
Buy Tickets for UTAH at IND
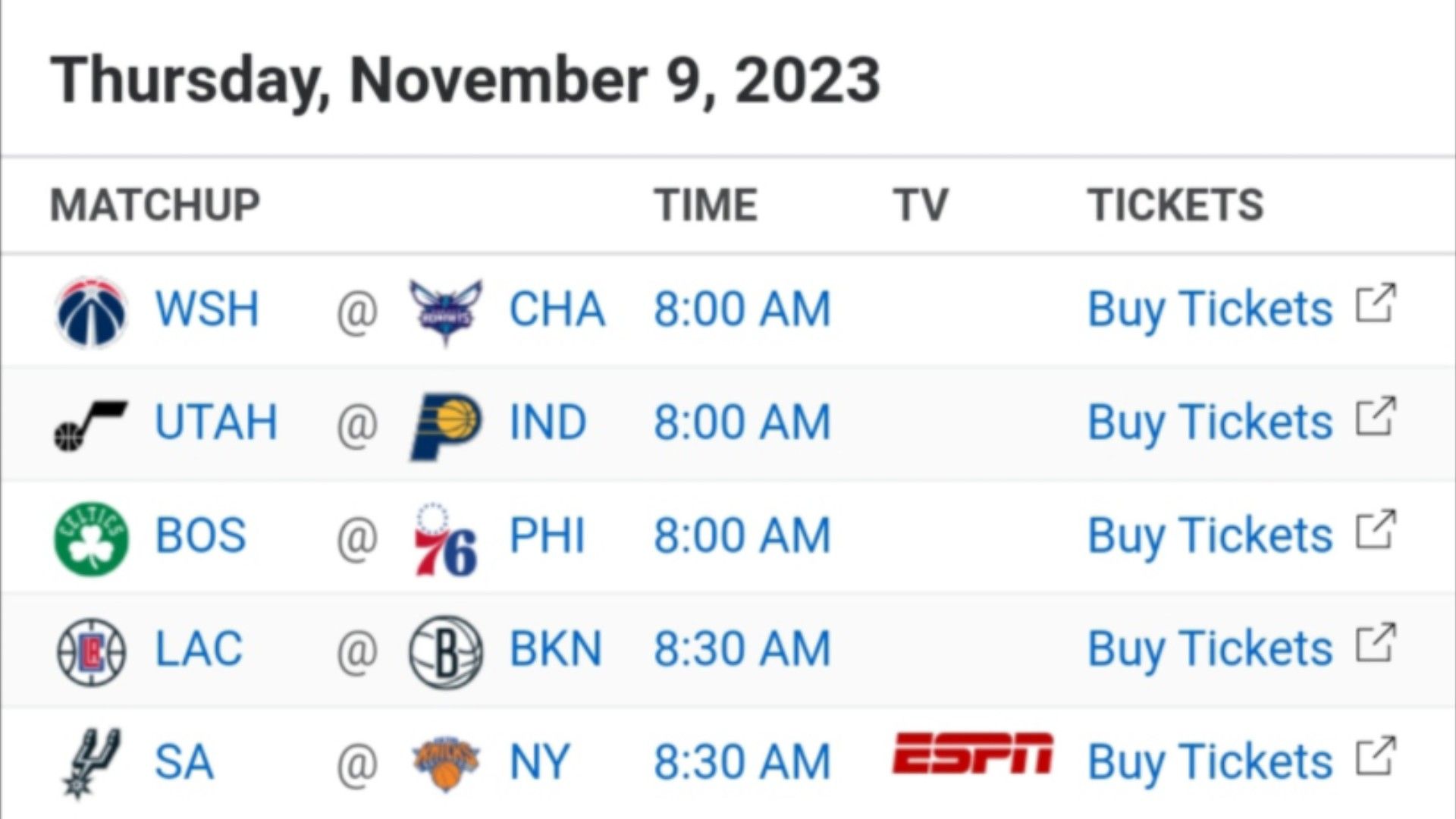pos(1210,422)
